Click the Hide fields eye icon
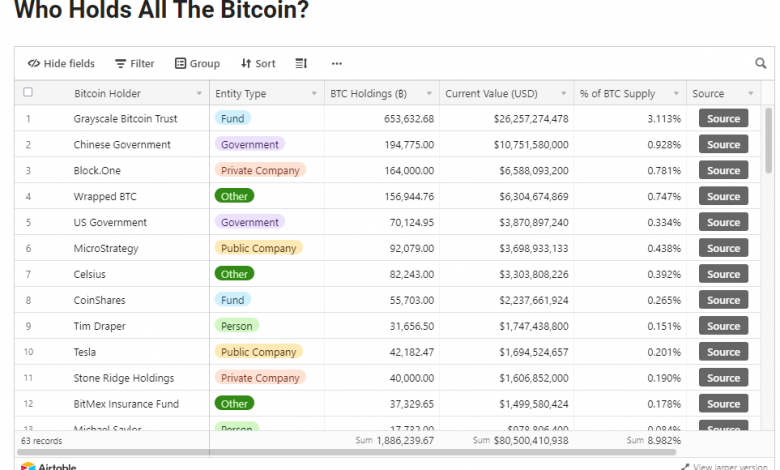 (34, 63)
